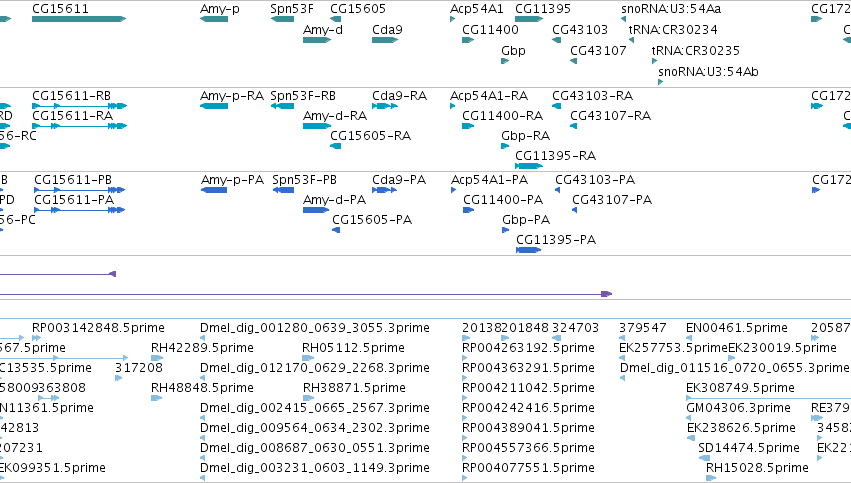This screenshot has height=483, width=851.
Task: Select the CG43103 gene label
Action: (x=580, y=30)
